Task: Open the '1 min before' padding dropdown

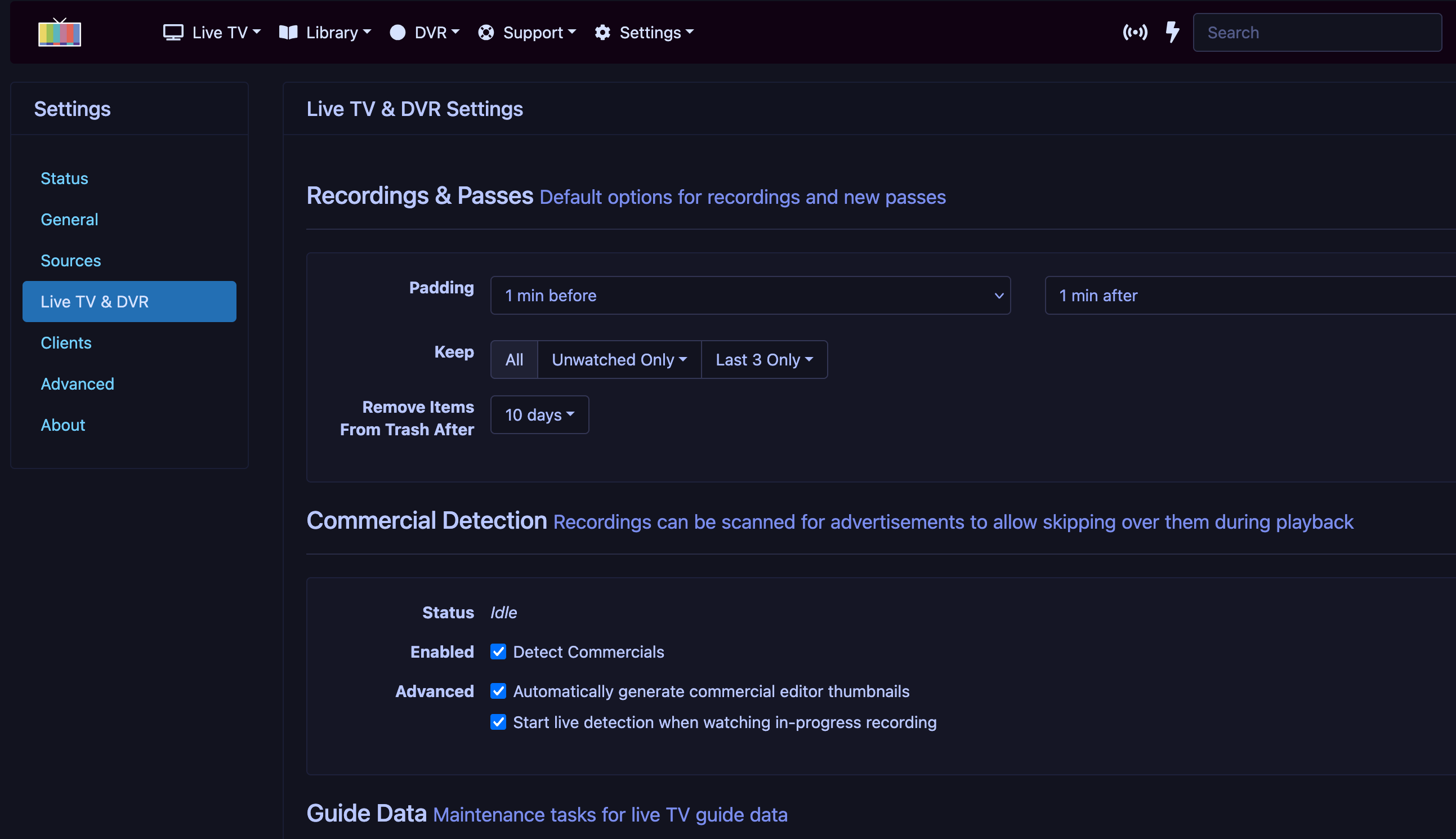Action: point(749,296)
